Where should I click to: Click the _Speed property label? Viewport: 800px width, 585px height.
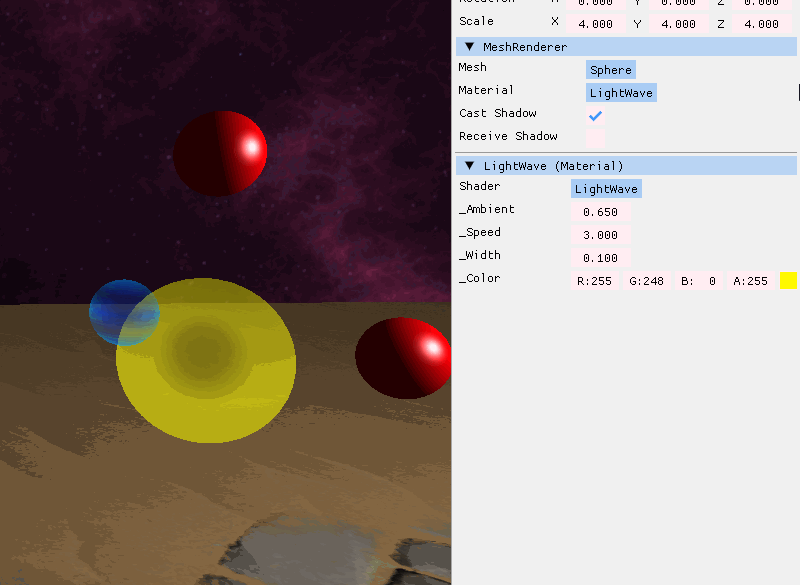coord(480,232)
